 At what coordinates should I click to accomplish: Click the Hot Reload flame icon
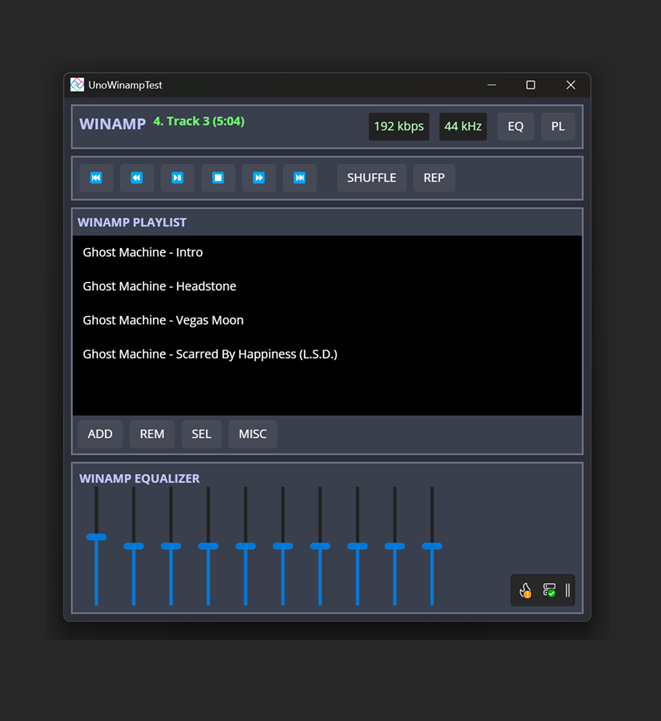click(x=525, y=590)
